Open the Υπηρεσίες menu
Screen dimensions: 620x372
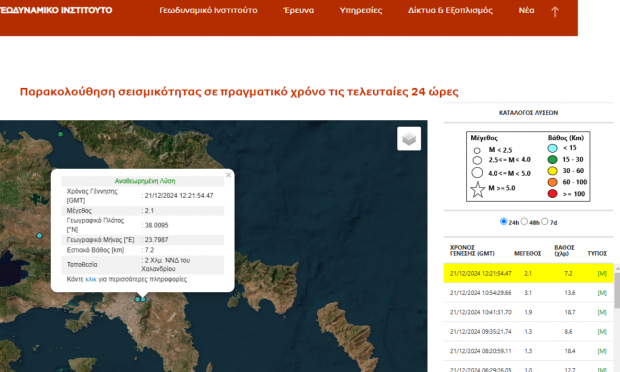(x=361, y=10)
